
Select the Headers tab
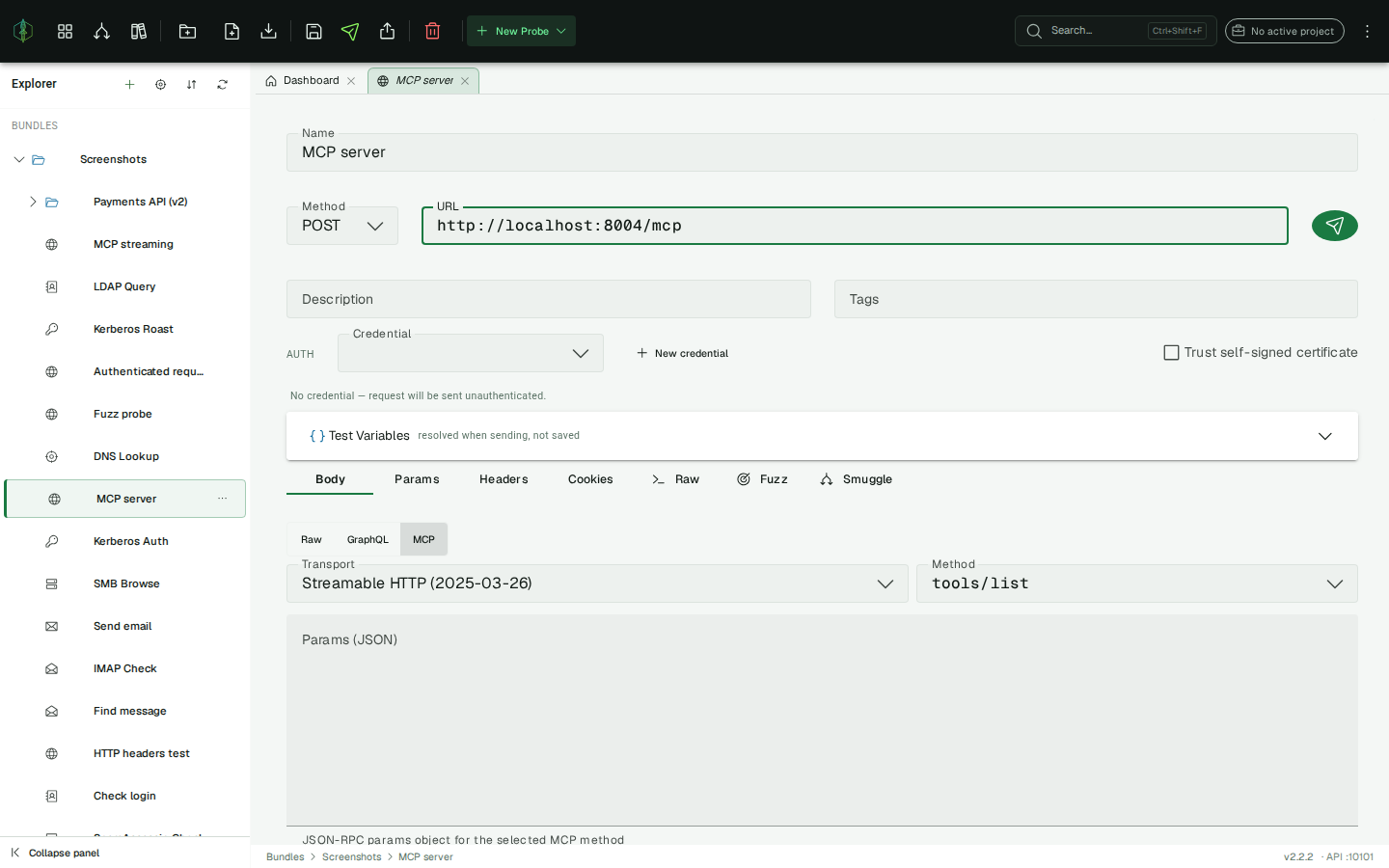coord(504,479)
